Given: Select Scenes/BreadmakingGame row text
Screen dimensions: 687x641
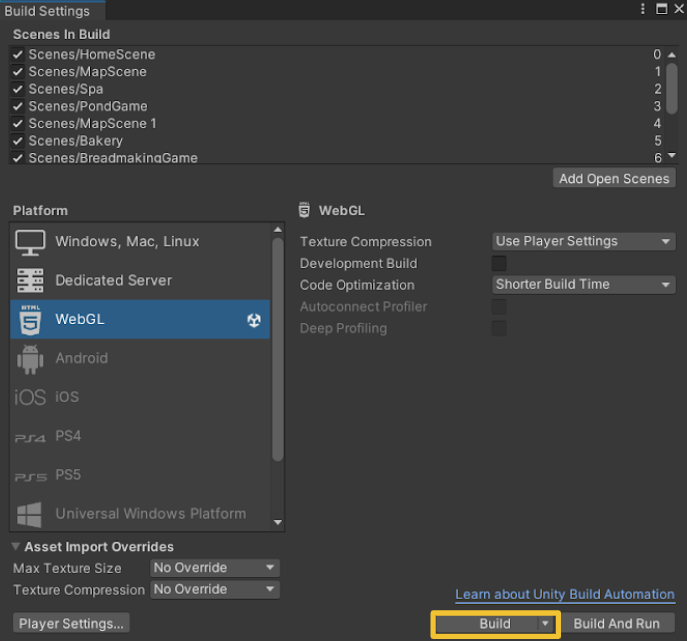Looking at the screenshot, I should click(x=113, y=158).
